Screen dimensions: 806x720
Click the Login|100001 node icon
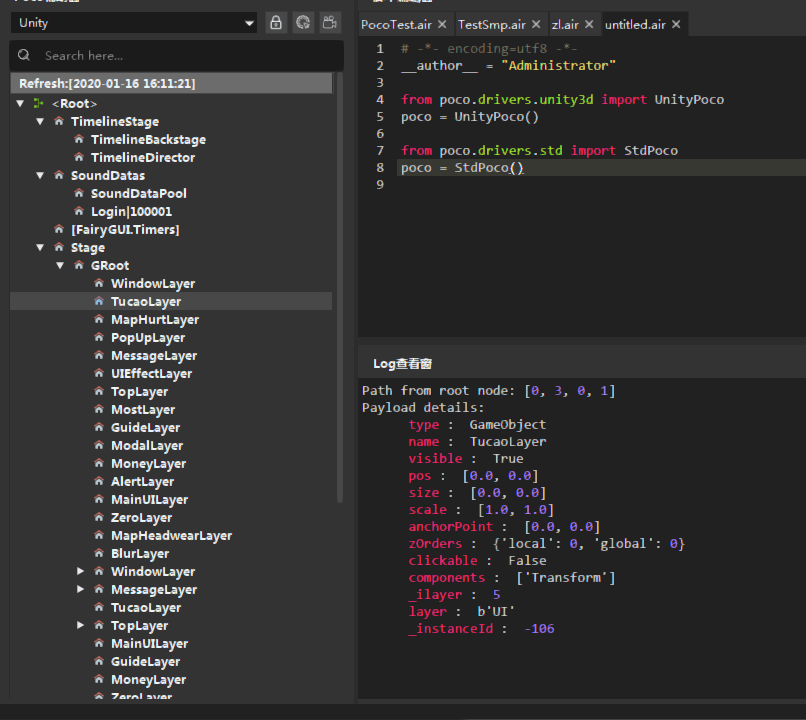click(79, 211)
